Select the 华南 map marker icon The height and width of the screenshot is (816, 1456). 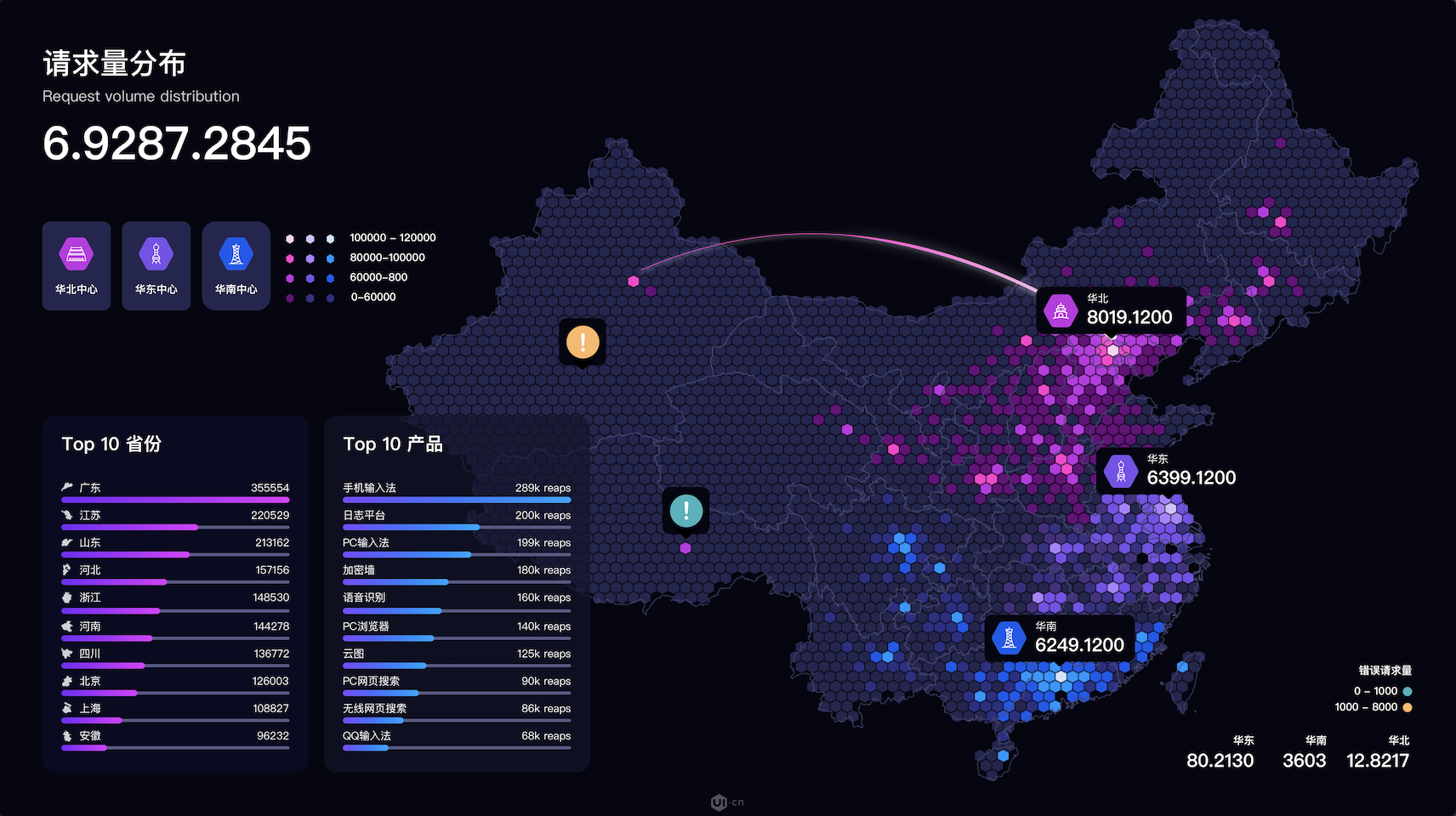pos(1009,637)
